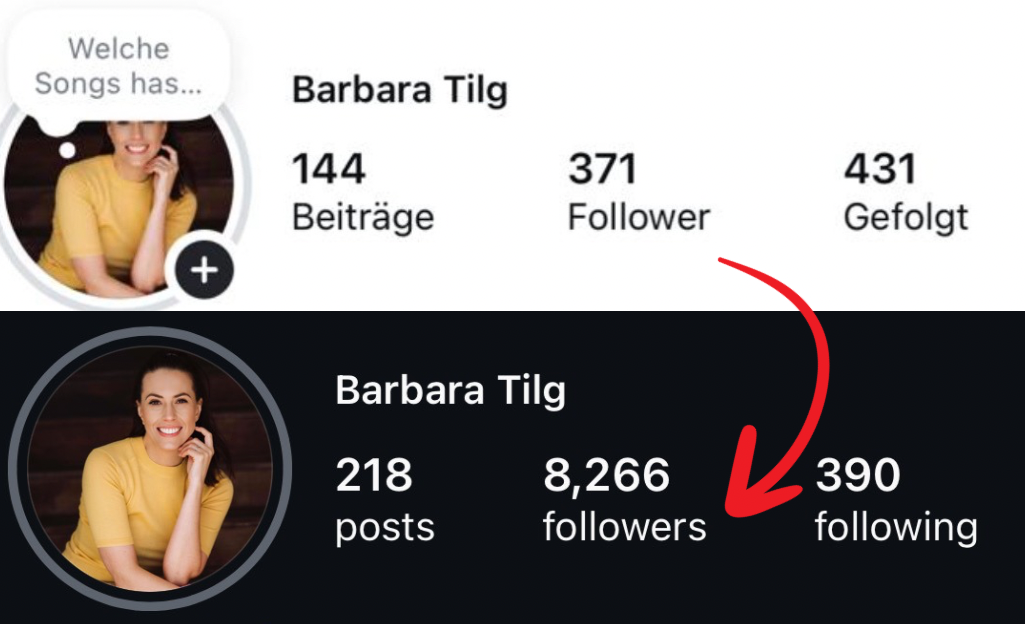Click the 8,266 followers count number
This screenshot has height=624, width=1025.
pos(607,476)
